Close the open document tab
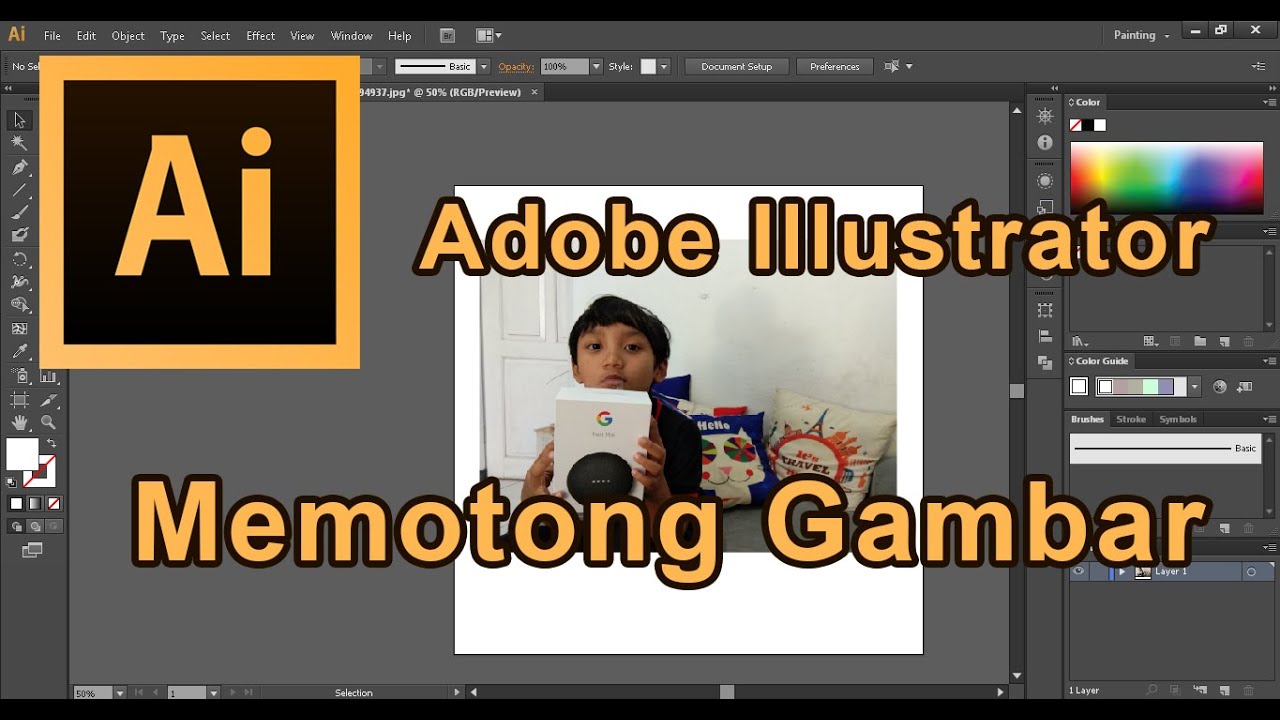This screenshot has height=720, width=1280. (x=534, y=92)
